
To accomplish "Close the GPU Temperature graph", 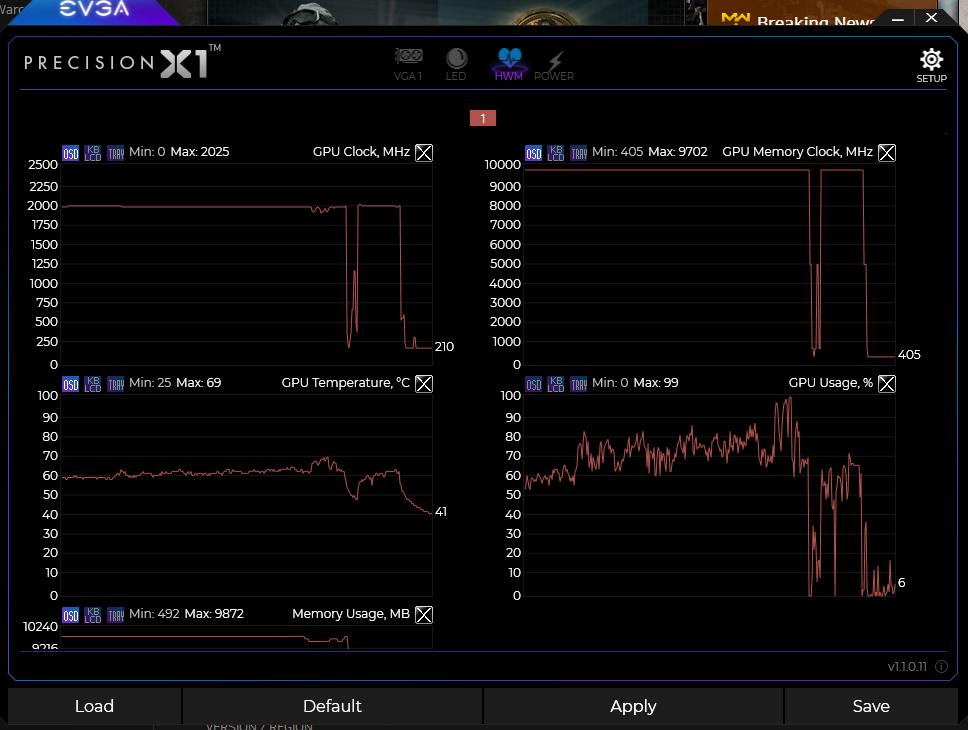I will coord(424,384).
